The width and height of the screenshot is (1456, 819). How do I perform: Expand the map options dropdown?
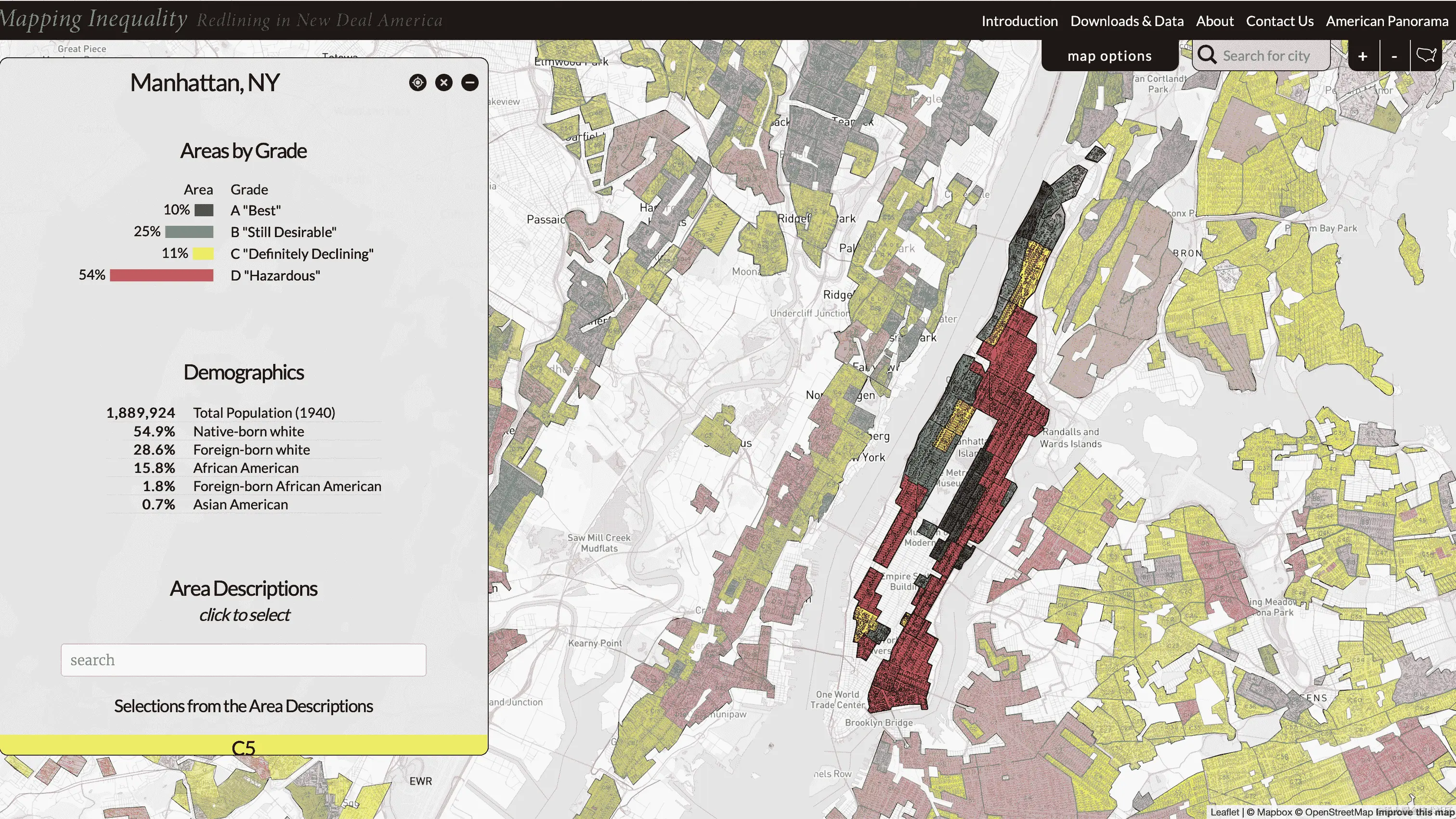tap(1109, 56)
